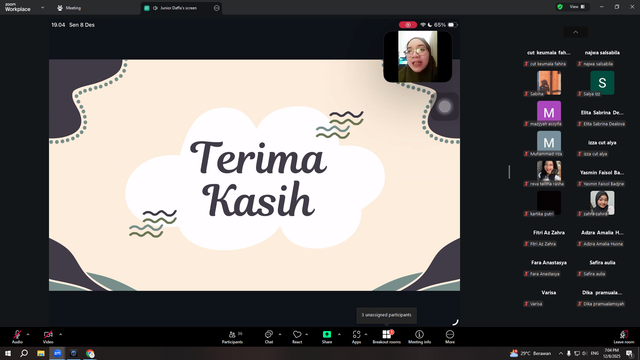Click the ENG language indicator
Image resolution: width=640 pixels, height=360 pixels.
tap(595, 353)
